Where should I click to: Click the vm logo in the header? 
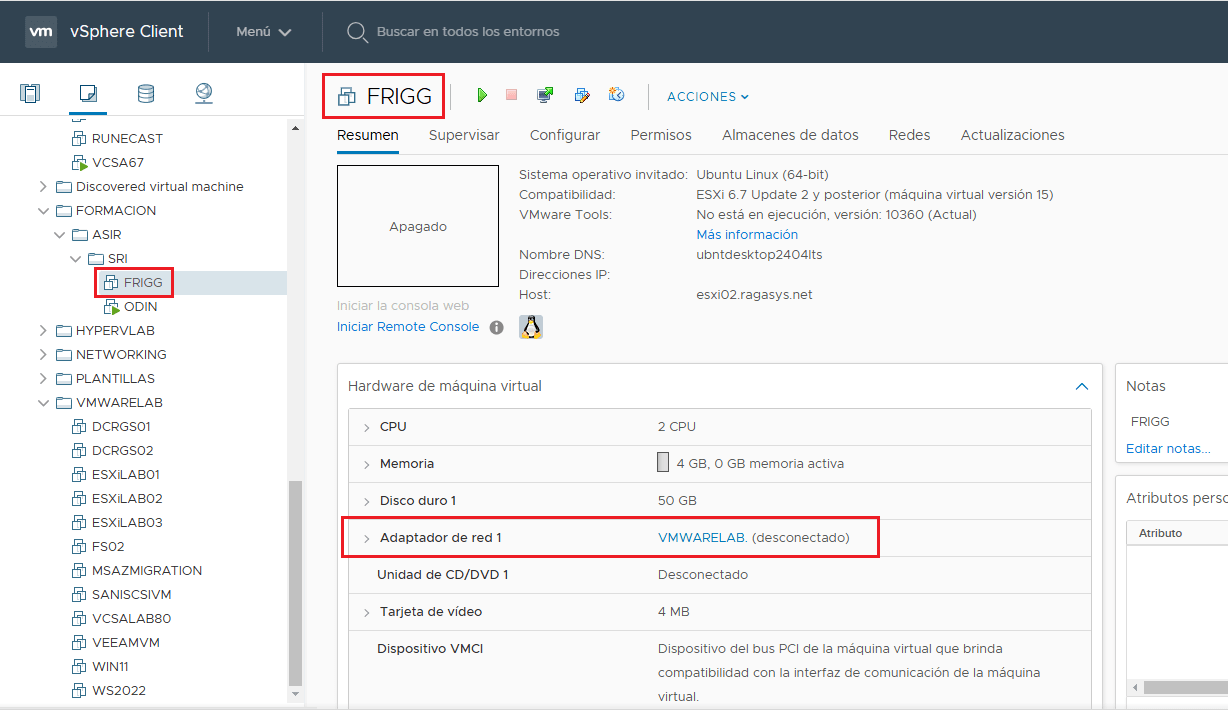click(x=41, y=31)
